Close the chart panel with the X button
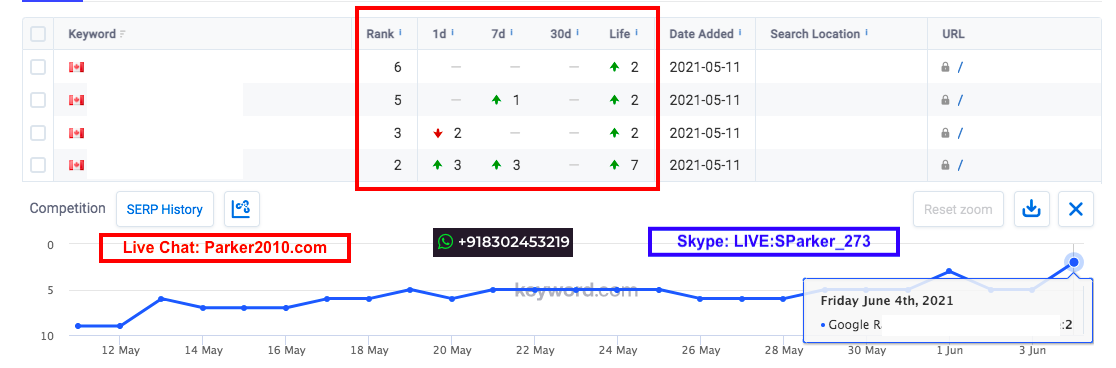This screenshot has width=1116, height=368. click(x=1075, y=209)
